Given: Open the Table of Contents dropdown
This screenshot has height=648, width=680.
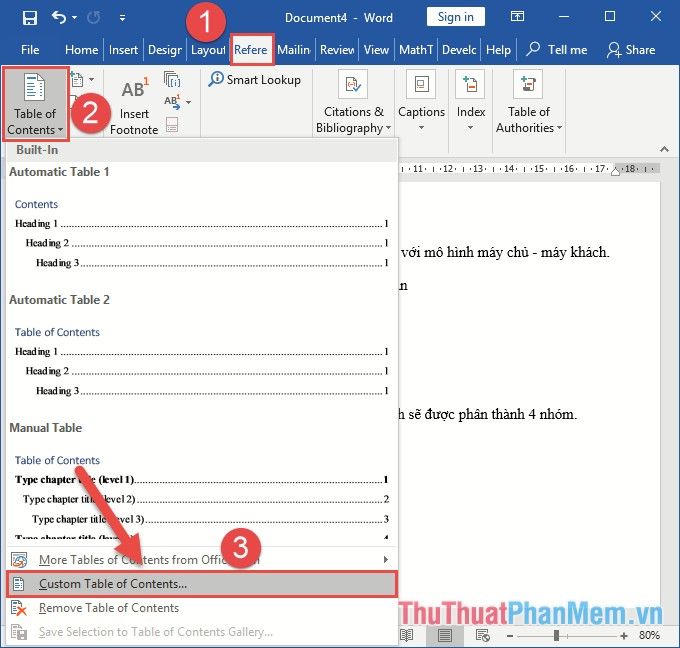Looking at the screenshot, I should (35, 103).
